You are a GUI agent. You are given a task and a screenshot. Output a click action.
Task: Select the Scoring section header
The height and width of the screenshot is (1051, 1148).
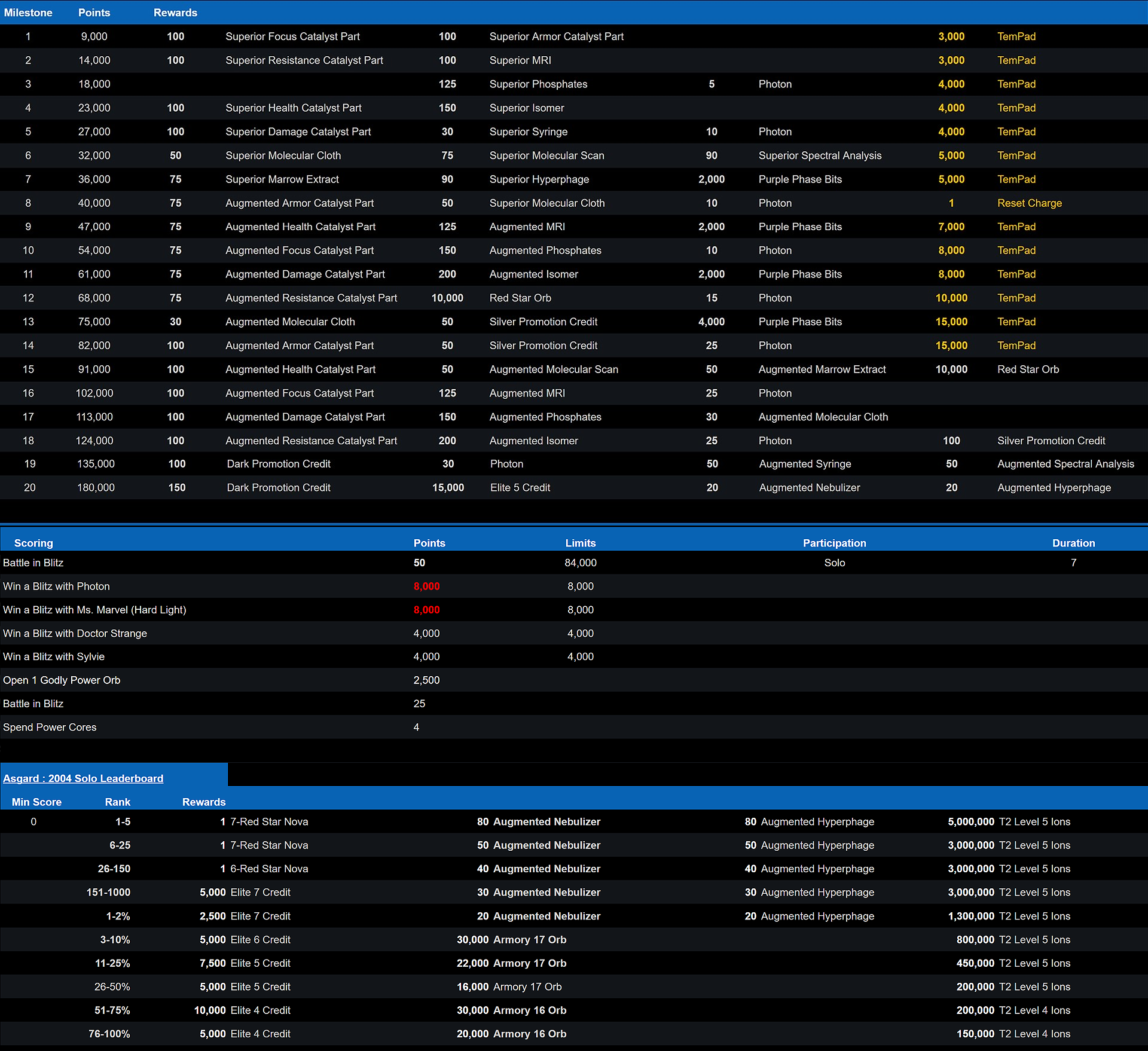(x=33, y=543)
